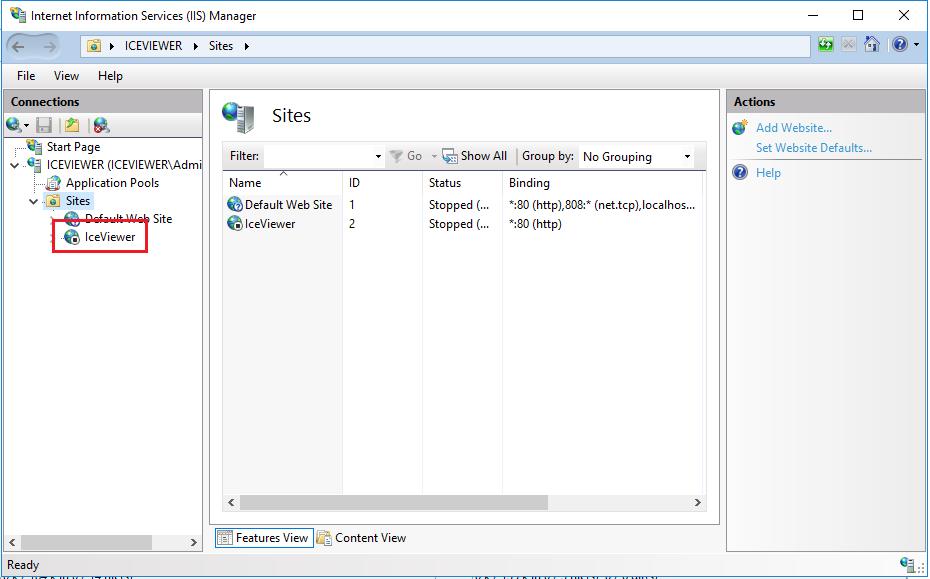Open the Help menu
The width and height of the screenshot is (930, 579).
point(110,76)
